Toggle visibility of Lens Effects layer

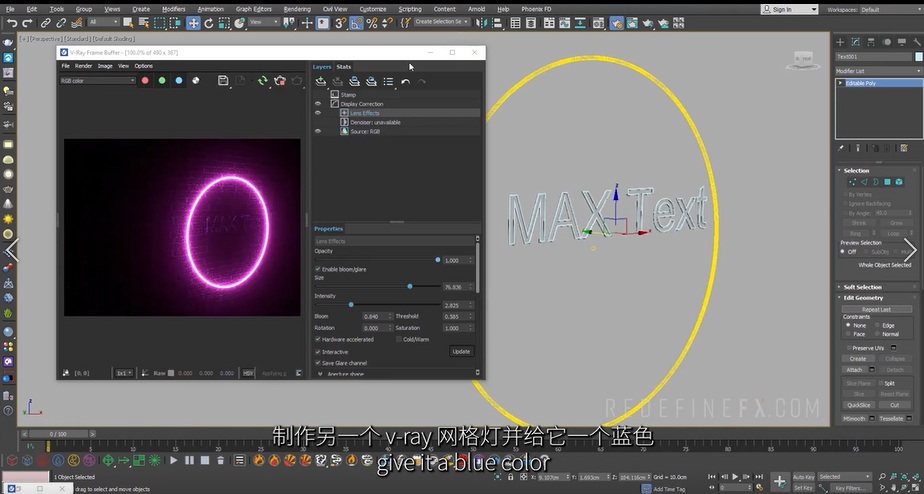tap(318, 113)
